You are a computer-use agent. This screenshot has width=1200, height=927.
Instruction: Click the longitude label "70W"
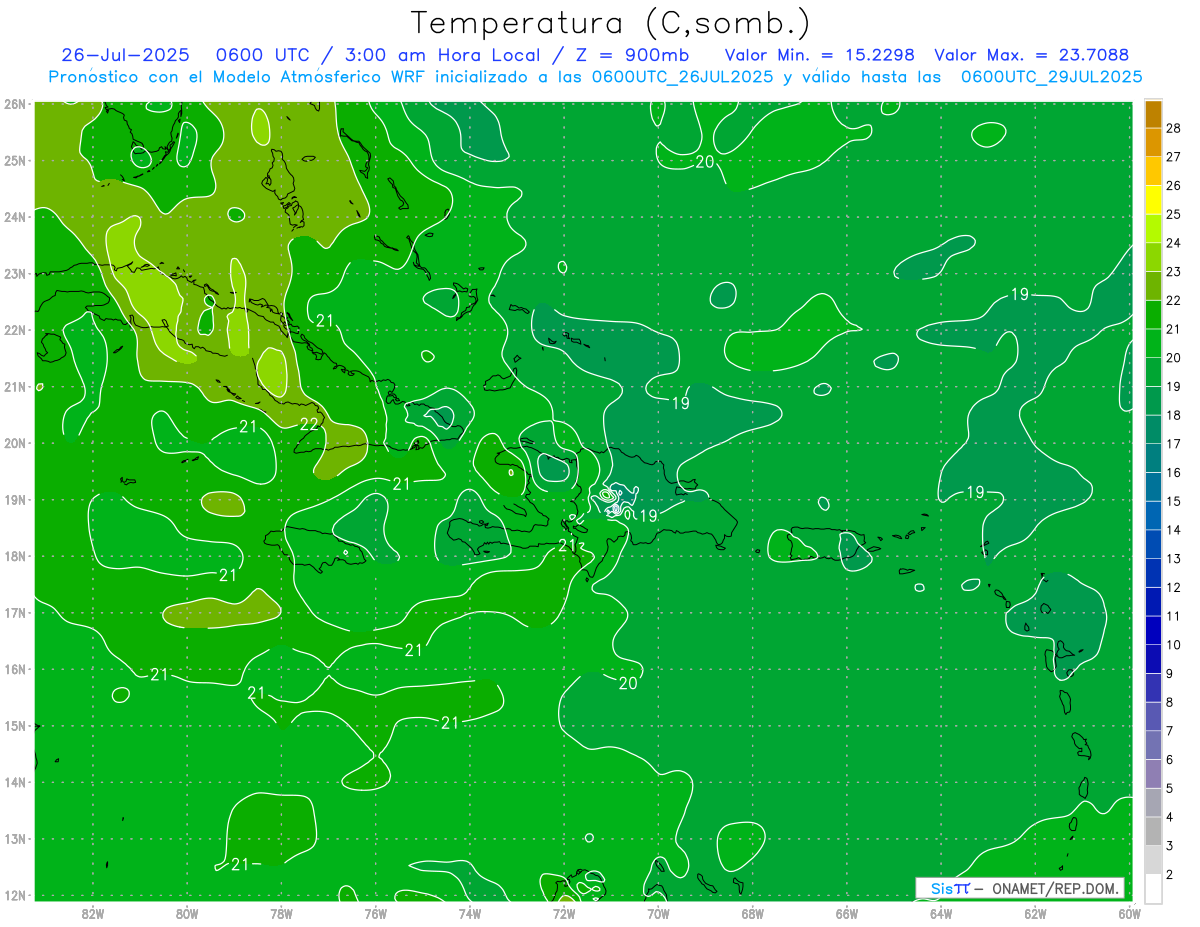coord(658,913)
